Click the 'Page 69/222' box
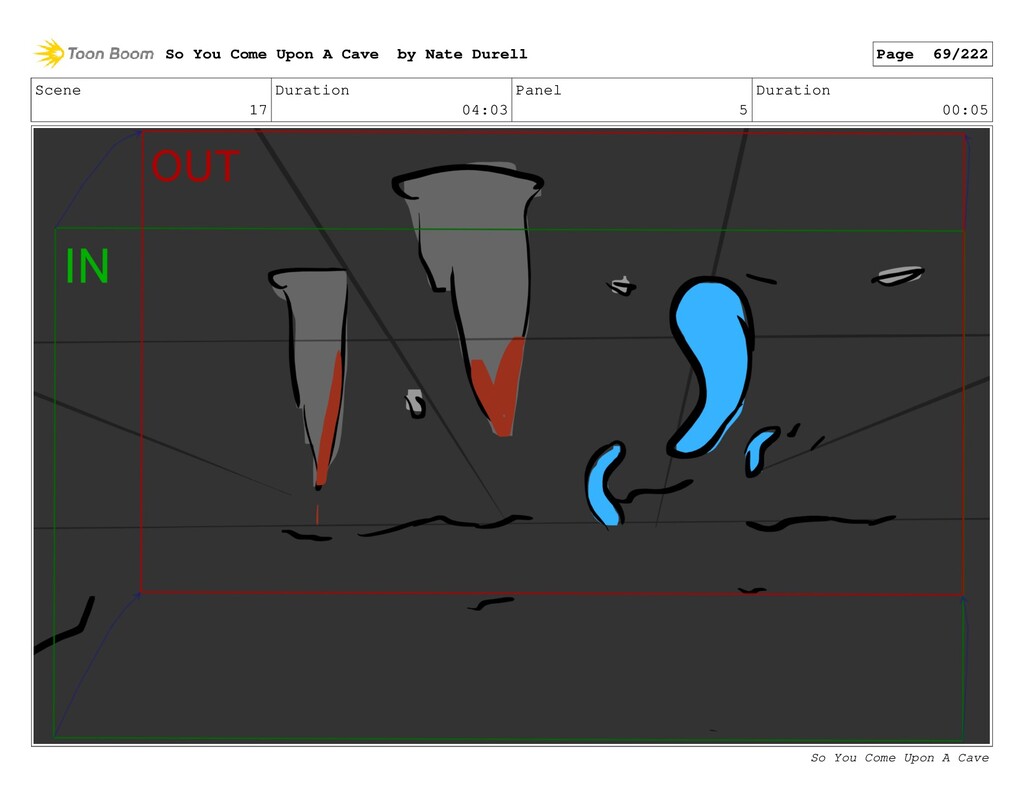The height and width of the screenshot is (793, 1024). click(x=932, y=54)
